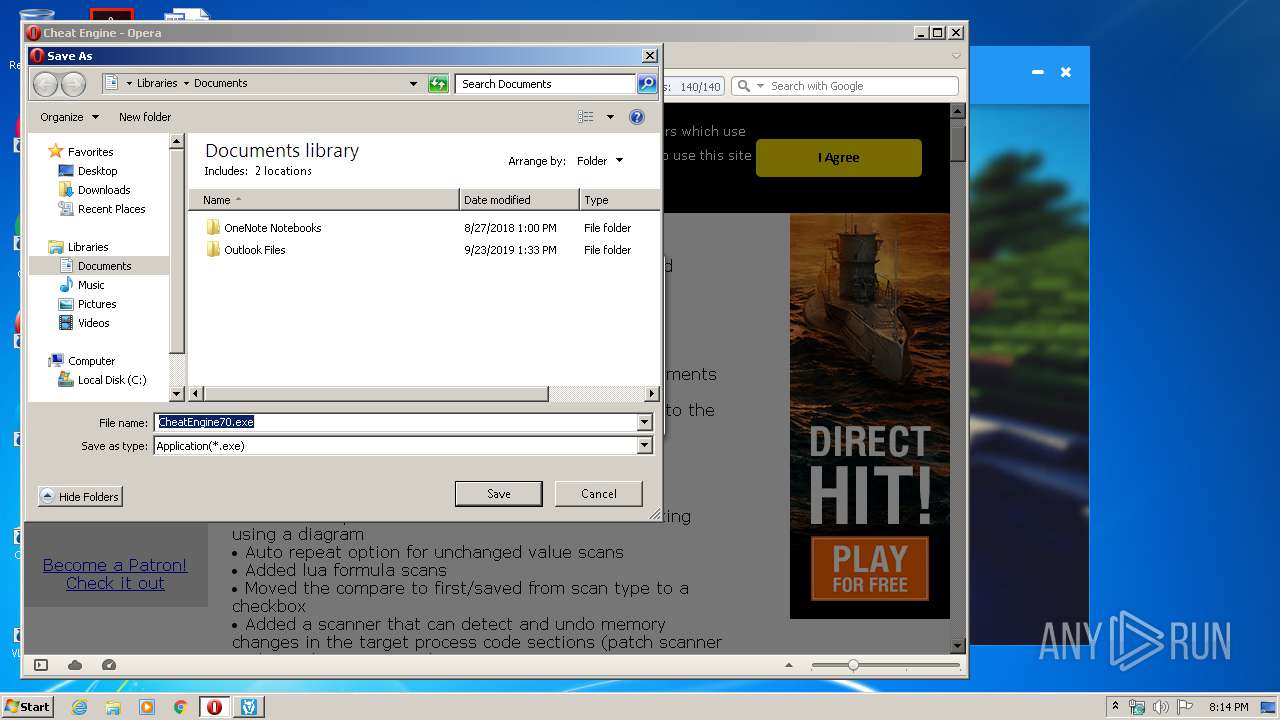Open Recent Places under Favorites

112,209
